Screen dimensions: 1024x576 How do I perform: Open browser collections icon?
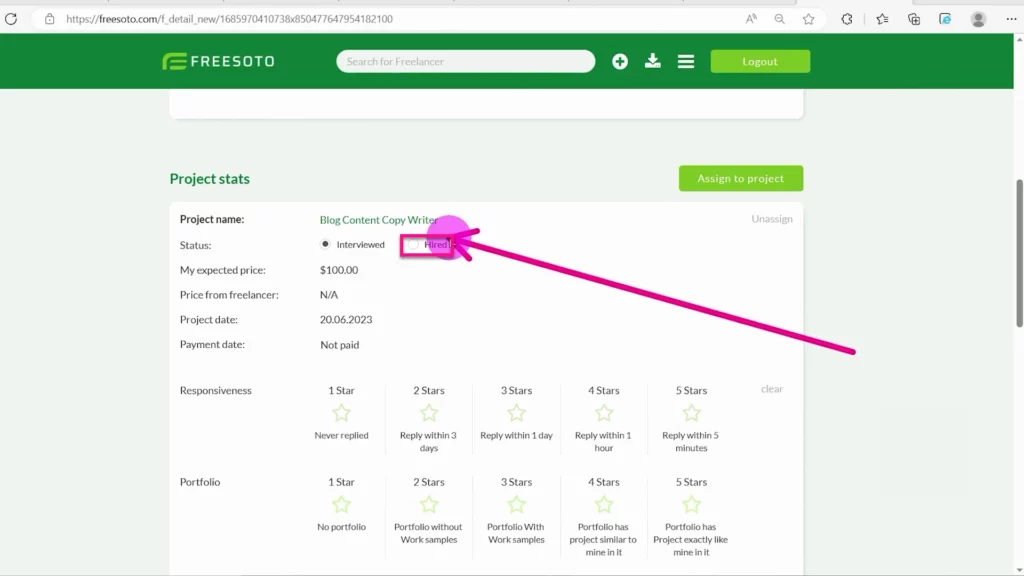pyautogui.click(x=914, y=19)
